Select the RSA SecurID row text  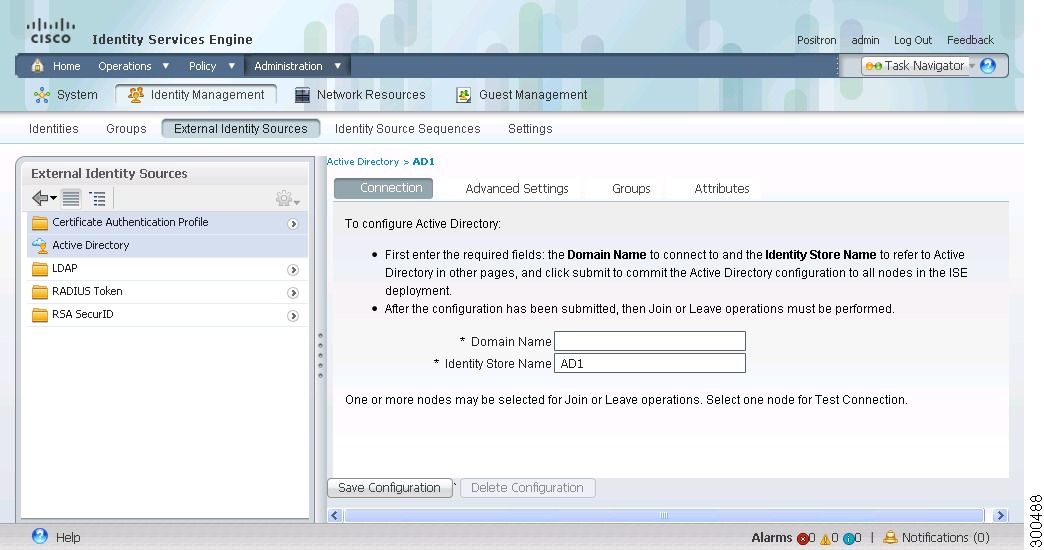tap(83, 314)
